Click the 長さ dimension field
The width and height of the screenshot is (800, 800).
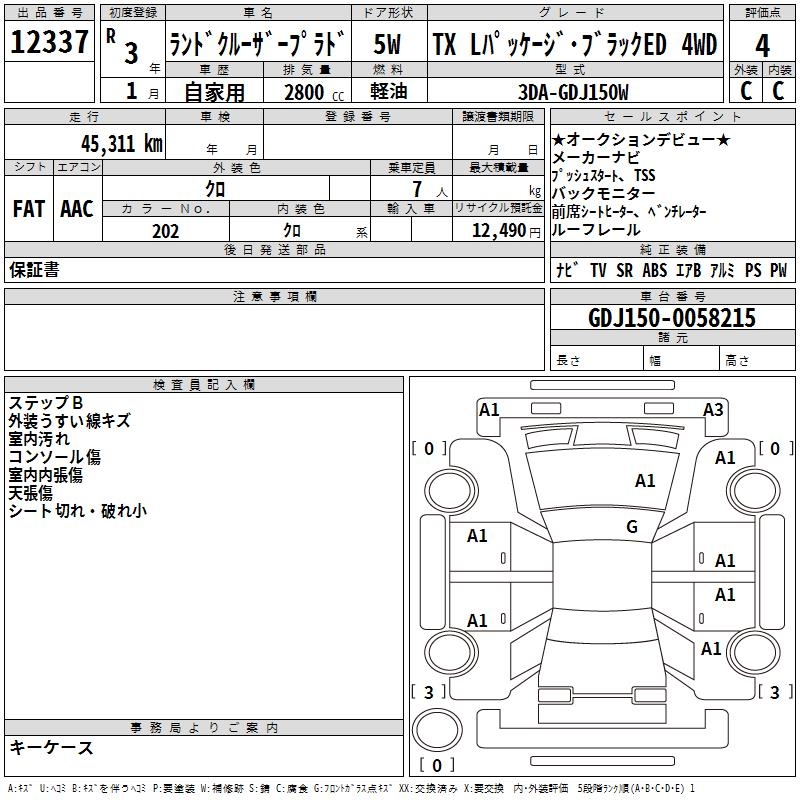coord(596,360)
